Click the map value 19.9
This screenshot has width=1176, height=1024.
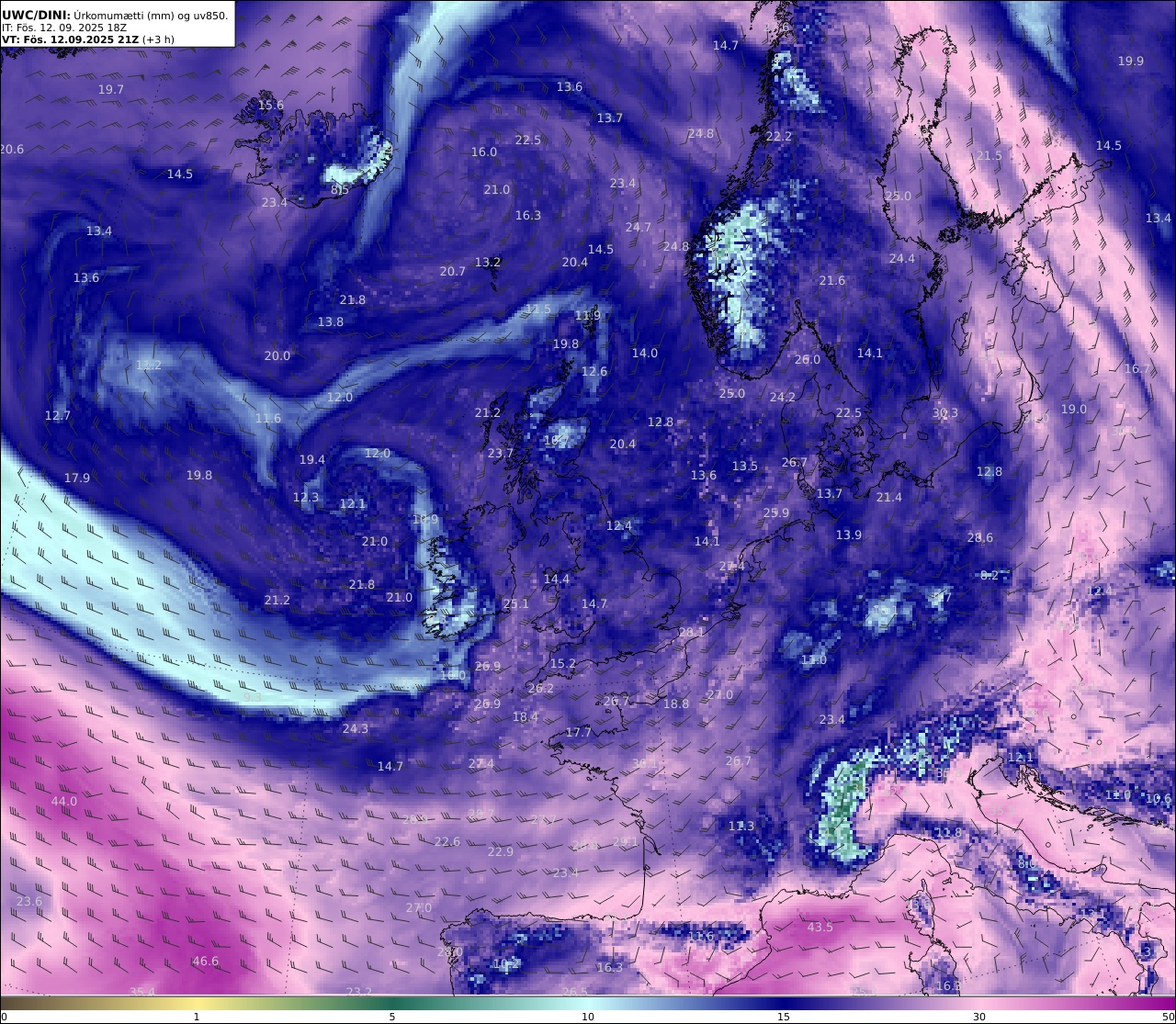pos(1131,62)
